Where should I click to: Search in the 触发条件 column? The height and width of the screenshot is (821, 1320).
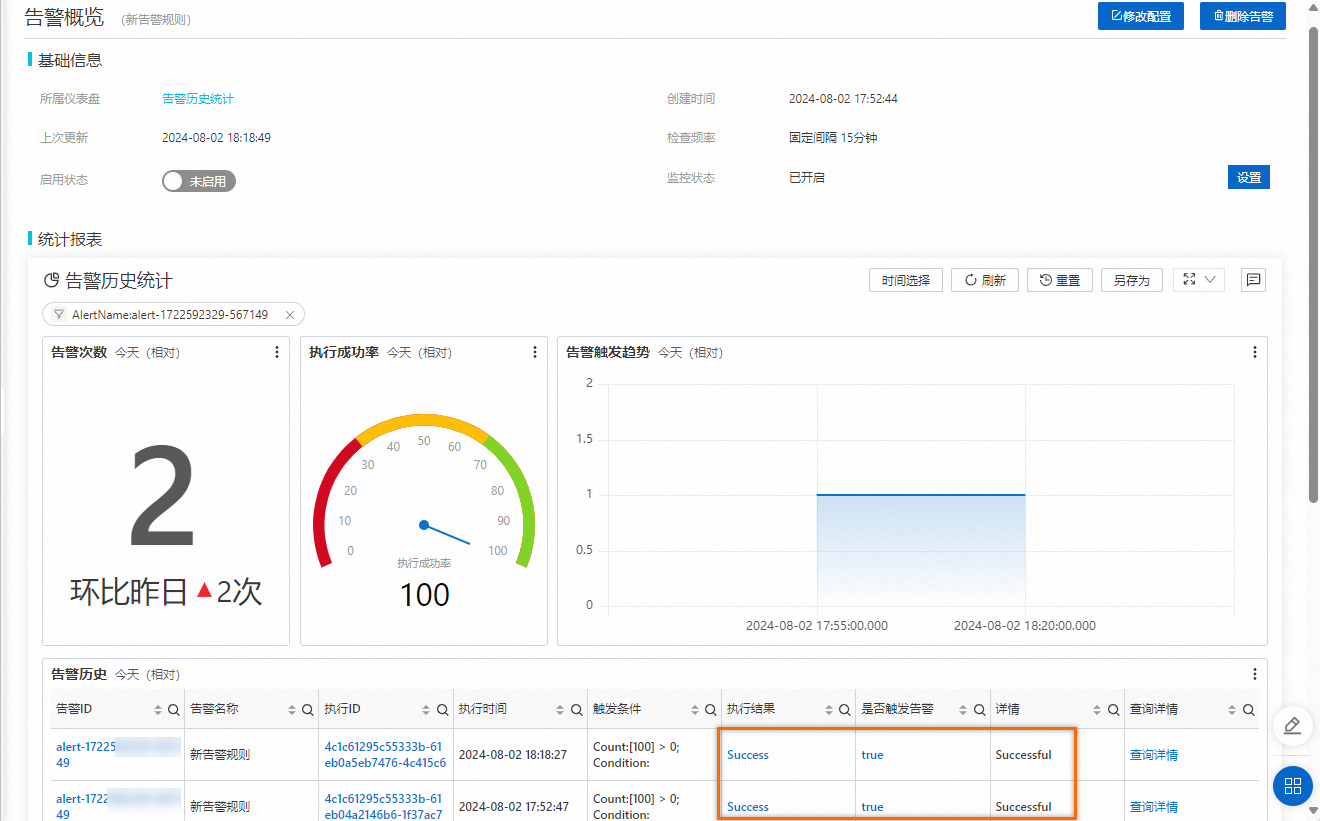[710, 709]
